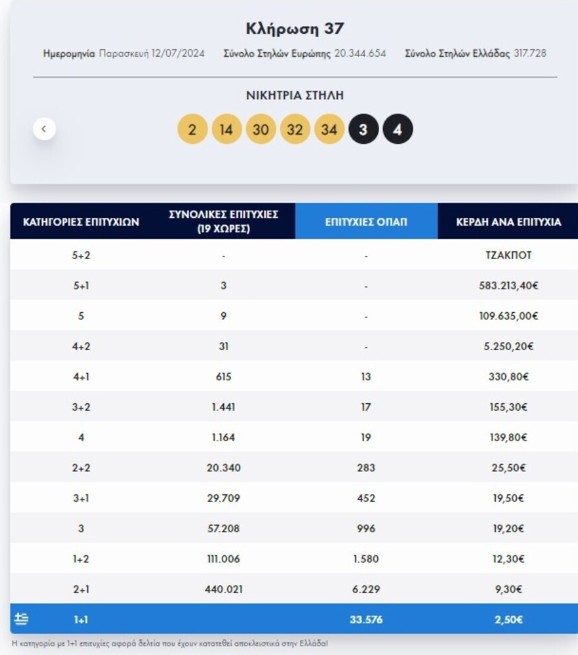Select the yellow ball number 34
This screenshot has height=655, width=578.
click(x=329, y=129)
